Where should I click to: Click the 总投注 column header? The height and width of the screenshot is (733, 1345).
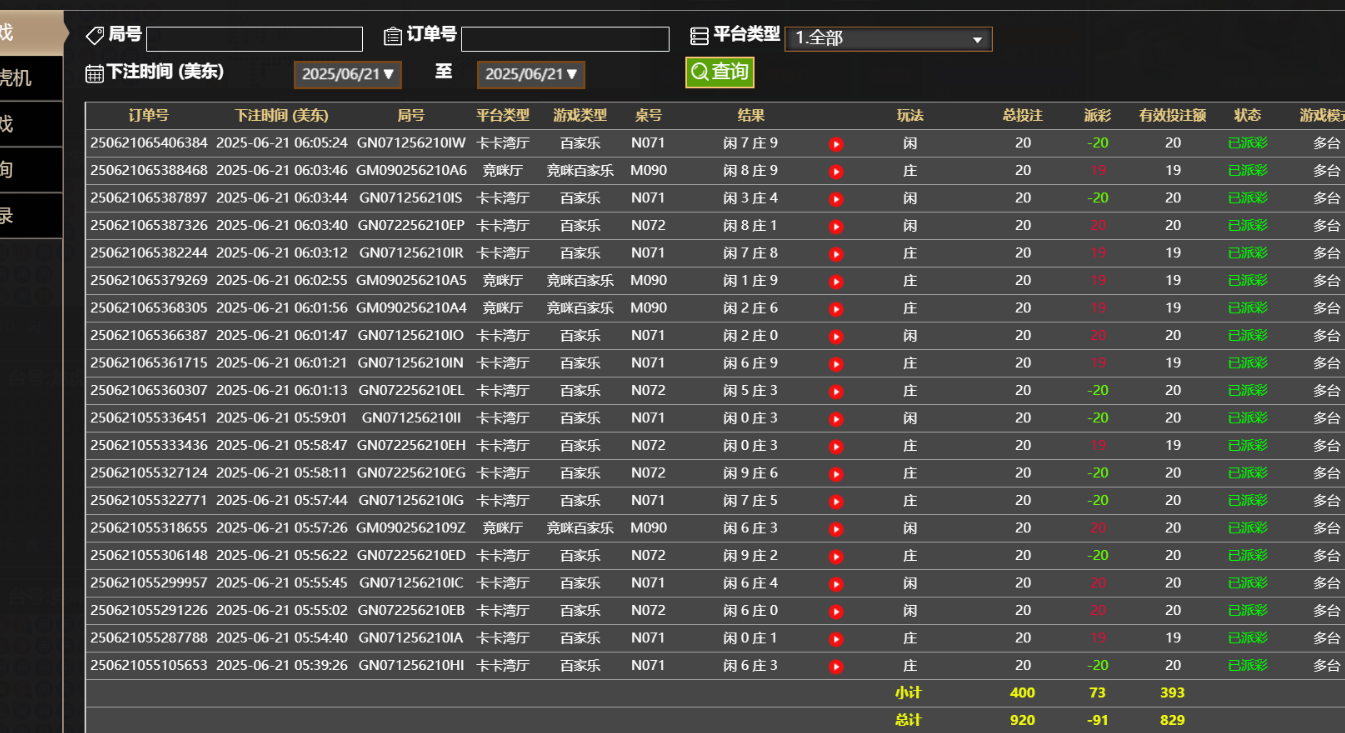coord(1023,115)
